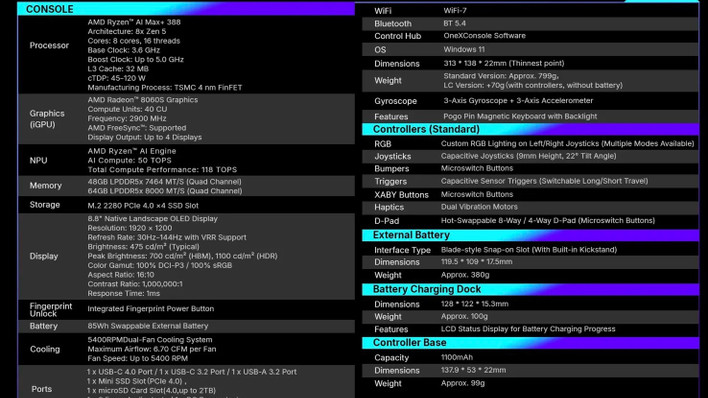This screenshot has height=398, width=708.
Task: Click the Controller Base section header
Action: click(x=530, y=342)
